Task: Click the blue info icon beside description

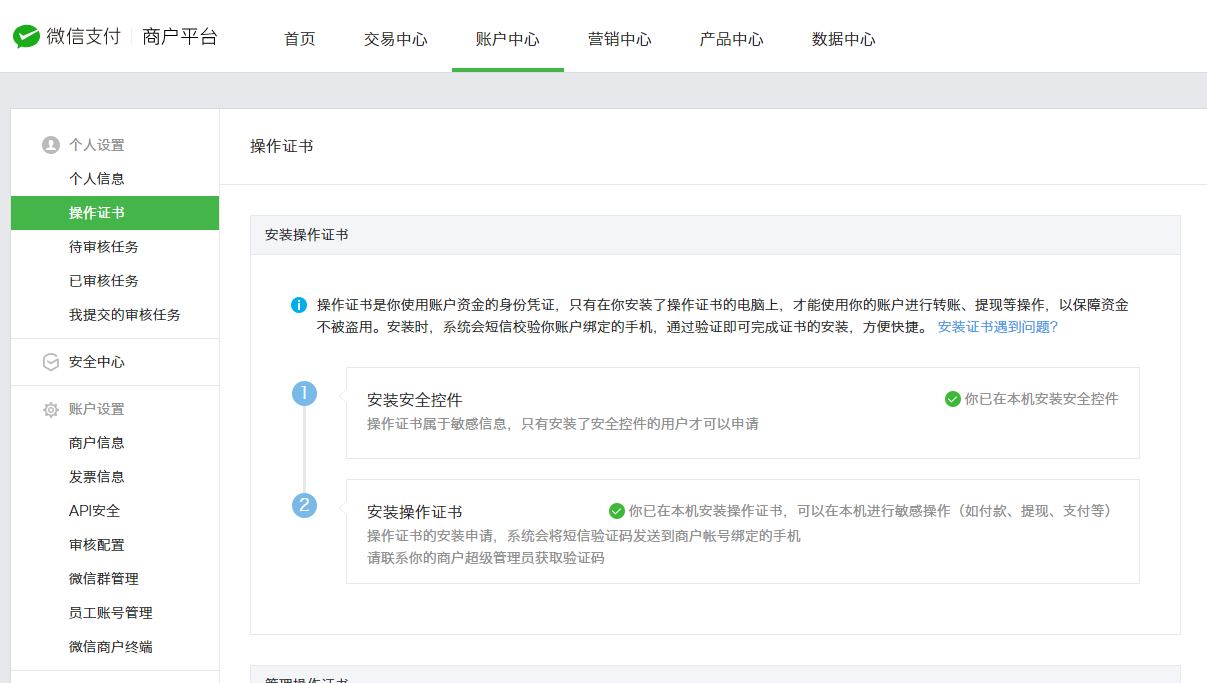Action: (299, 305)
